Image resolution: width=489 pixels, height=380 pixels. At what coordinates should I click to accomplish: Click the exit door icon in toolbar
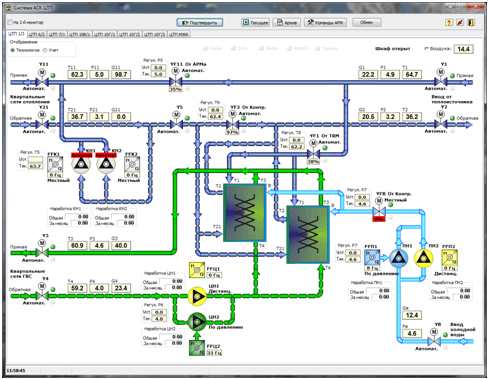coord(471,22)
